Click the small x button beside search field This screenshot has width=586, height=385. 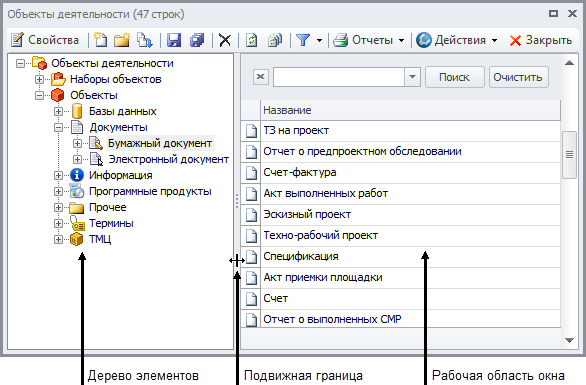coord(260,77)
